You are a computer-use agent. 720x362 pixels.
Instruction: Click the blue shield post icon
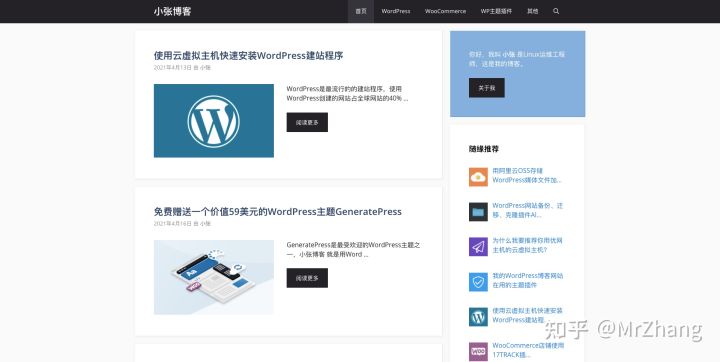tap(478, 282)
